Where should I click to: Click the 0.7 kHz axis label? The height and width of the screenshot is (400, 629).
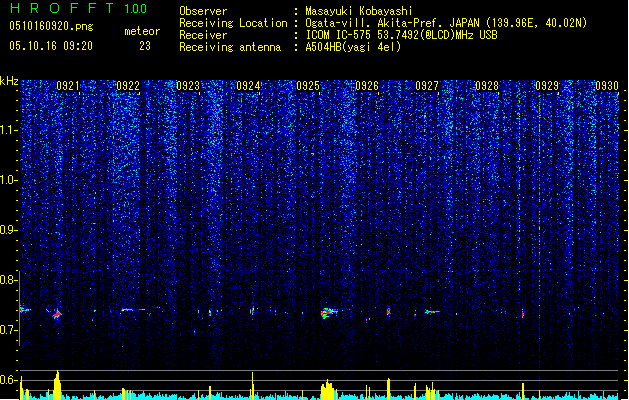[x=8, y=330]
